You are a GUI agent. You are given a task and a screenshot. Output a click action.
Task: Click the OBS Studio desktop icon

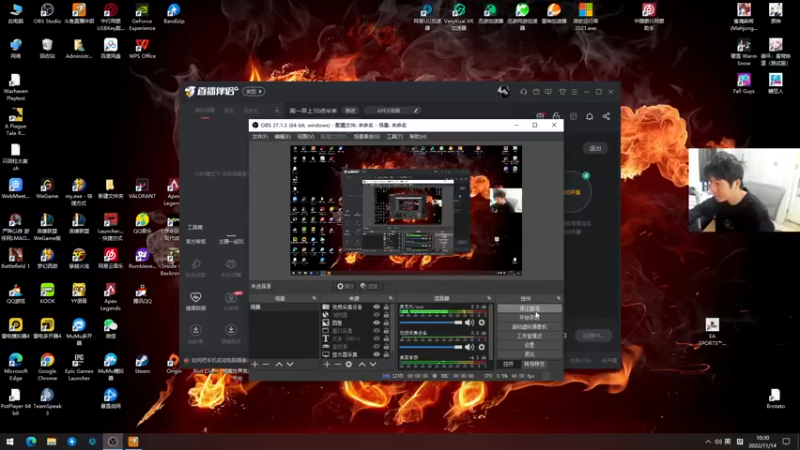(x=47, y=14)
